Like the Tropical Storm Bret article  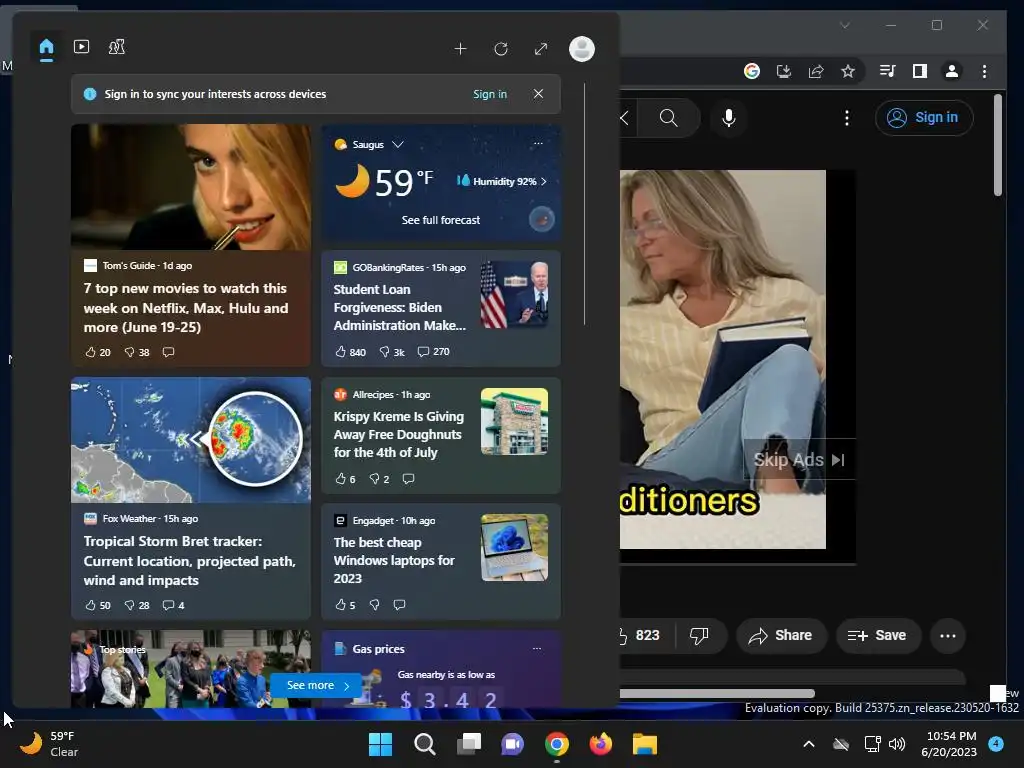coord(98,605)
